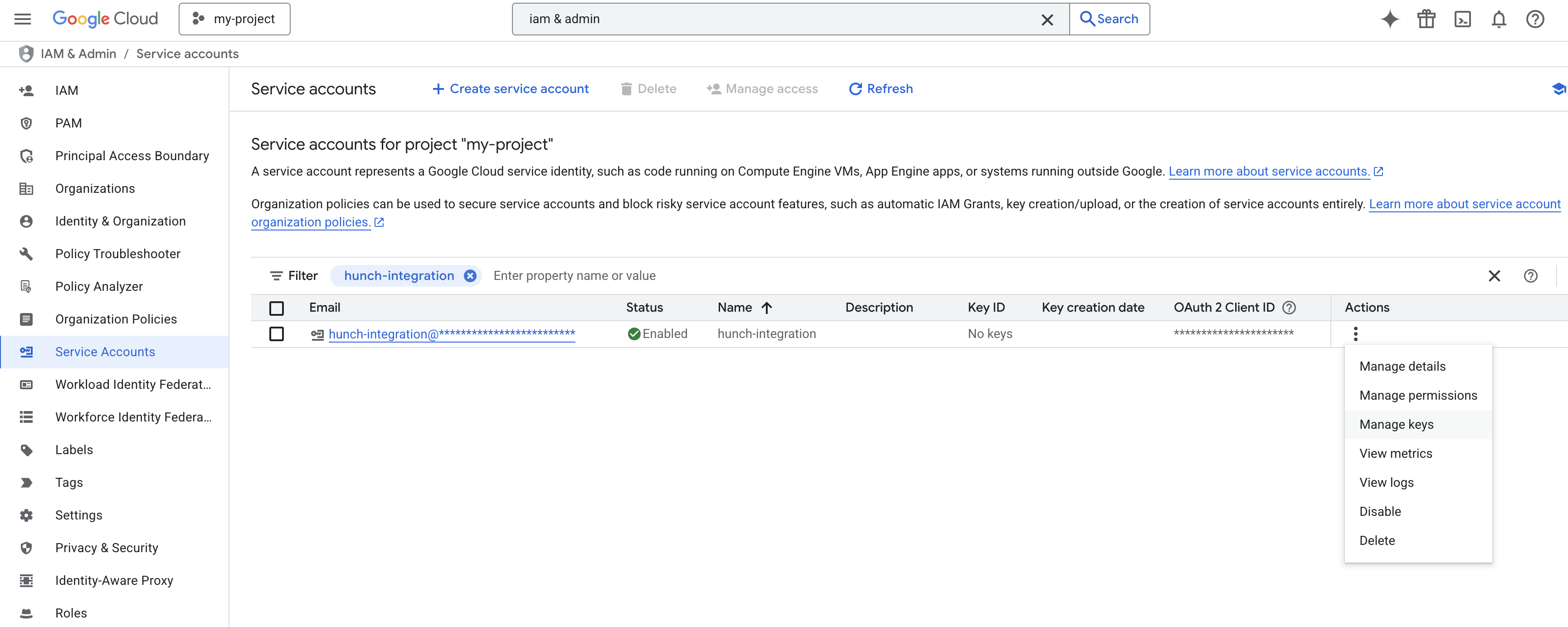Open the navigation hamburger menu
This screenshot has height=627, width=1568.
point(23,19)
